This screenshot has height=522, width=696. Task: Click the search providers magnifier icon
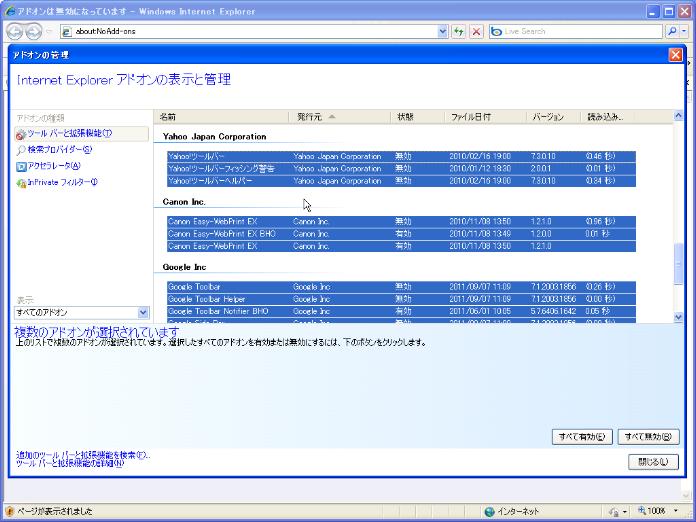tap(21, 150)
